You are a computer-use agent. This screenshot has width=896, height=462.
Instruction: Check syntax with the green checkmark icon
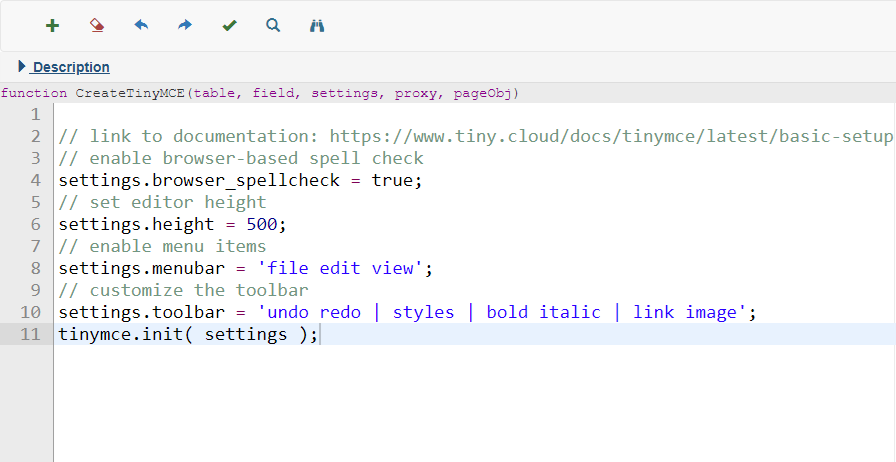pyautogui.click(x=229, y=25)
